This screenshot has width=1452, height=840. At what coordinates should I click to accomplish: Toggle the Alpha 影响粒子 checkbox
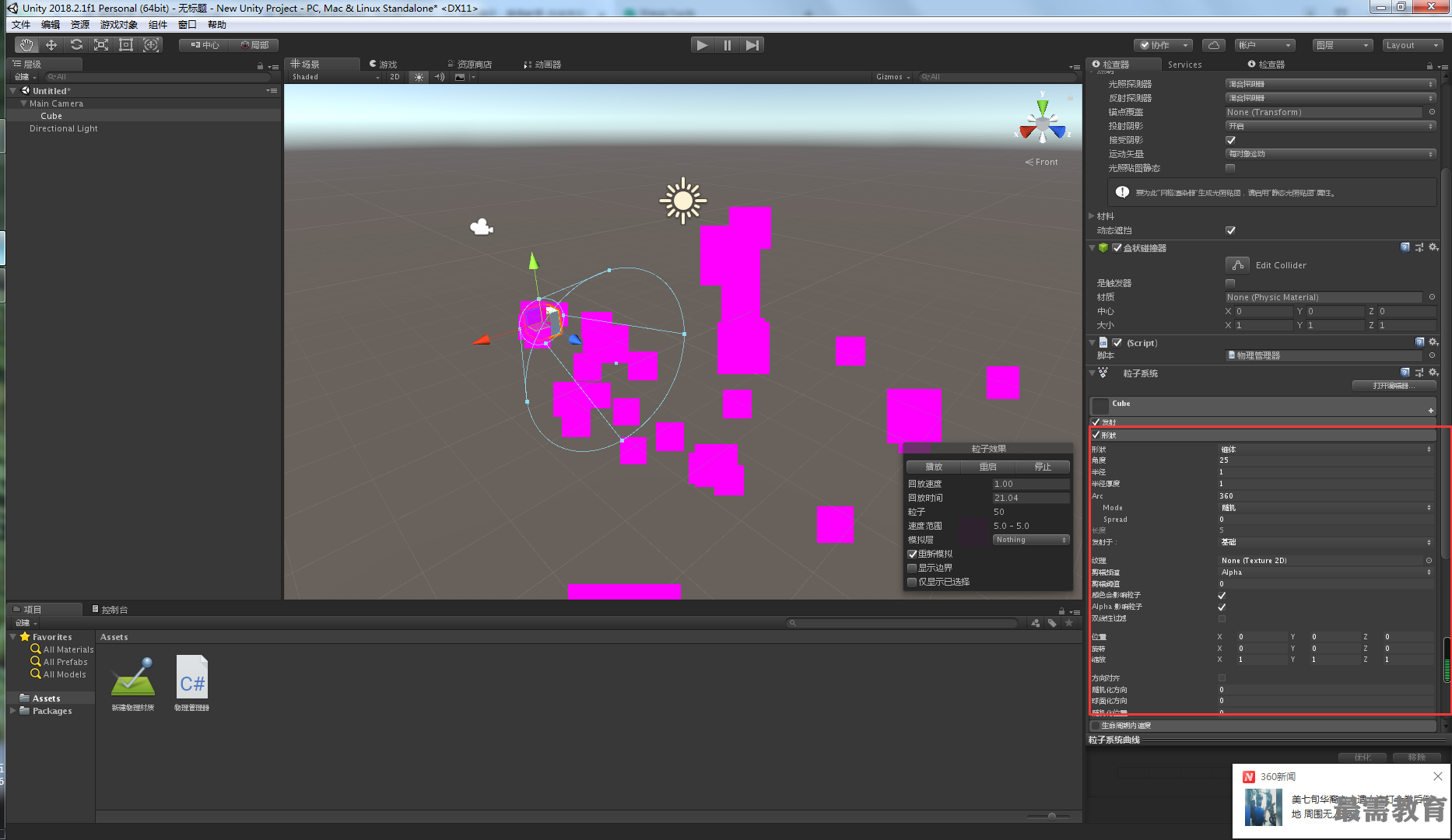coord(1222,607)
